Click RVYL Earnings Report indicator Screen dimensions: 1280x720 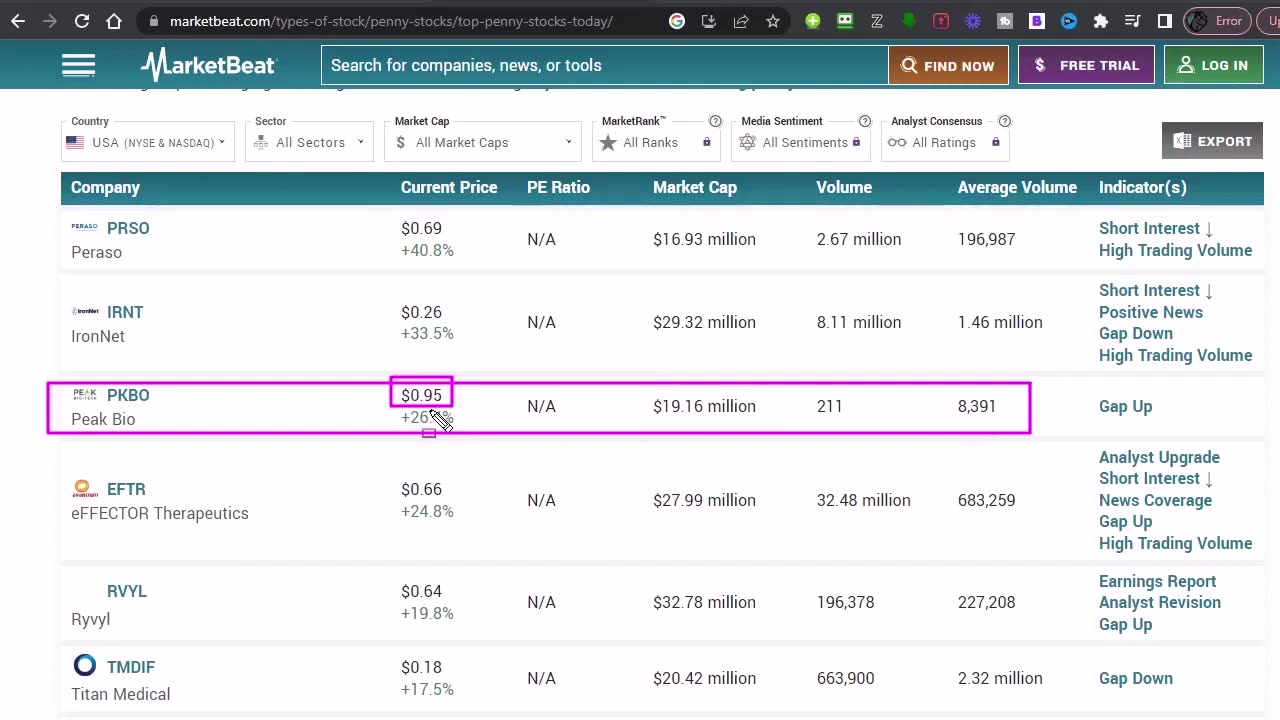[1157, 581]
